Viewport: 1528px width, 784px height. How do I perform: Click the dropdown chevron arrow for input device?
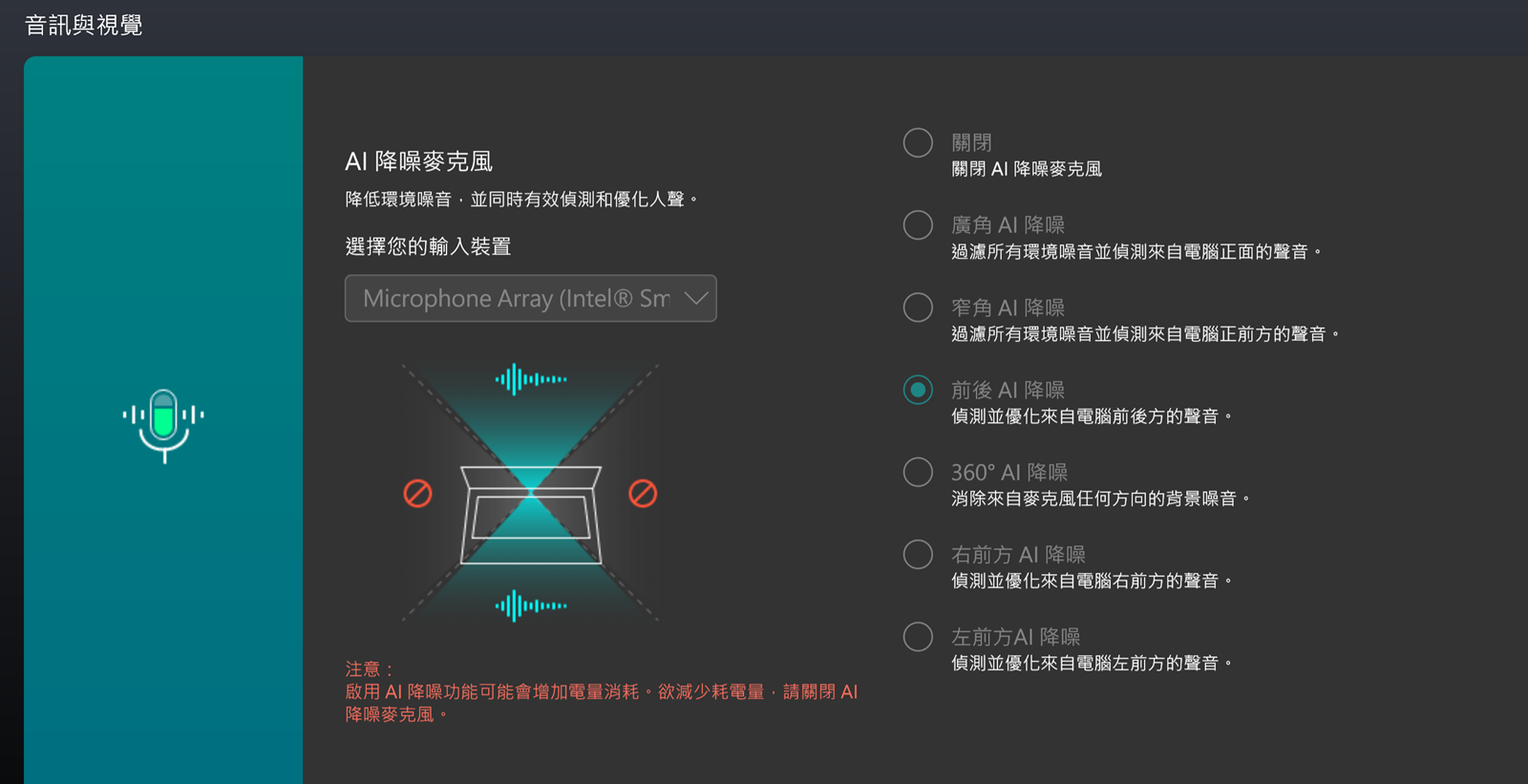point(696,299)
